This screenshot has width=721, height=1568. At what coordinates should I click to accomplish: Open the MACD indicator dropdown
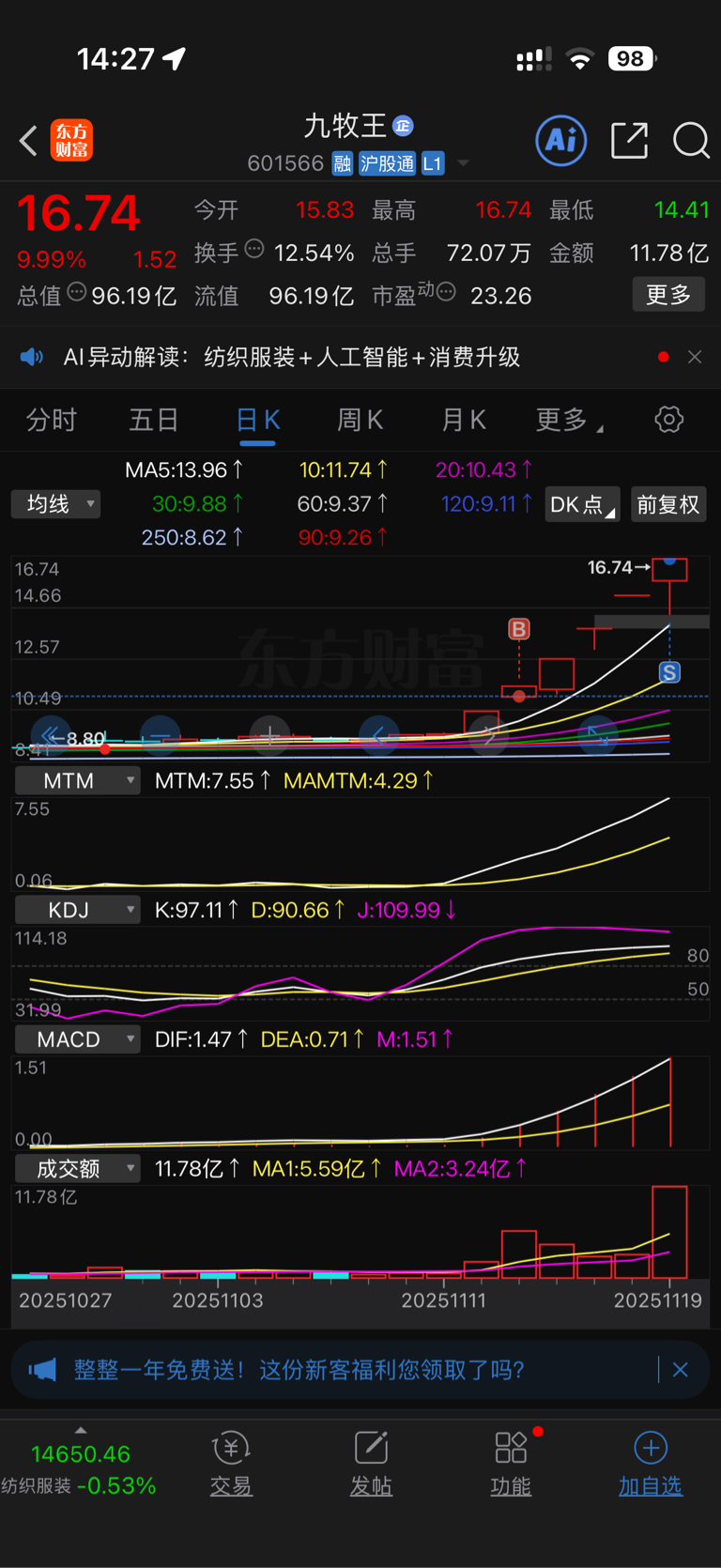click(78, 1039)
